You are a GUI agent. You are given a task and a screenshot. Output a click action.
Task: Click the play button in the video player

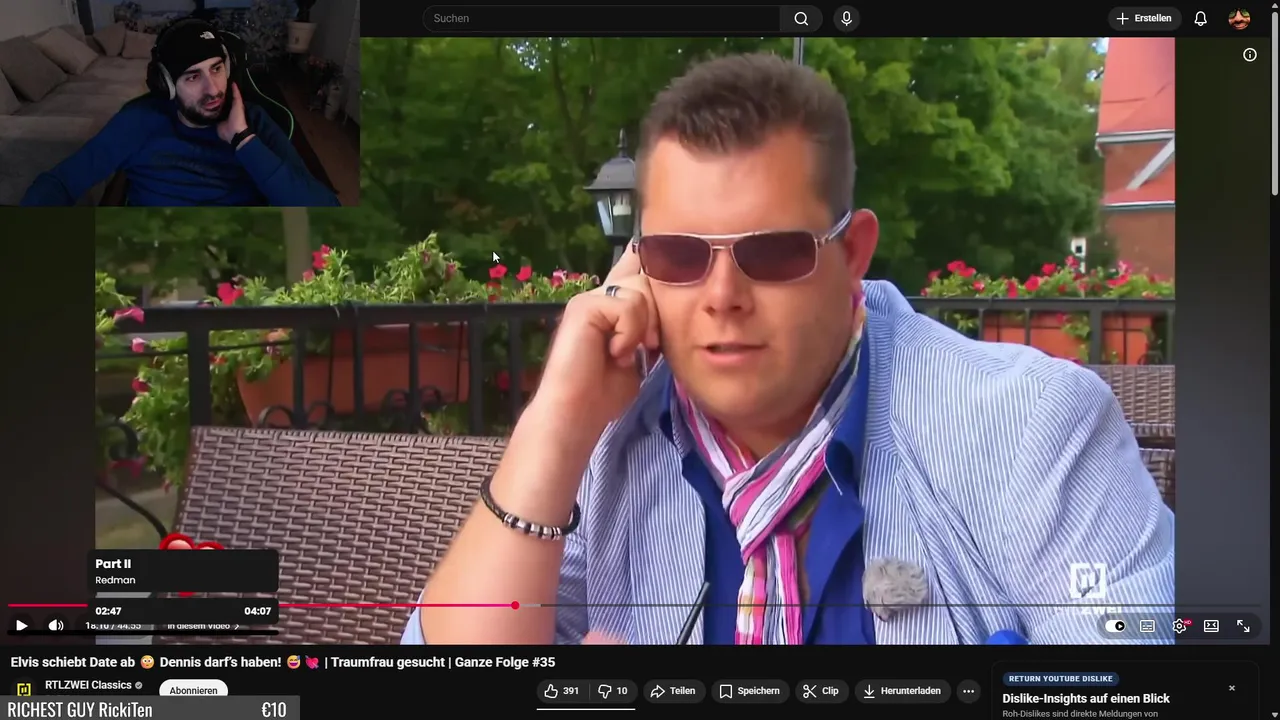click(21, 626)
